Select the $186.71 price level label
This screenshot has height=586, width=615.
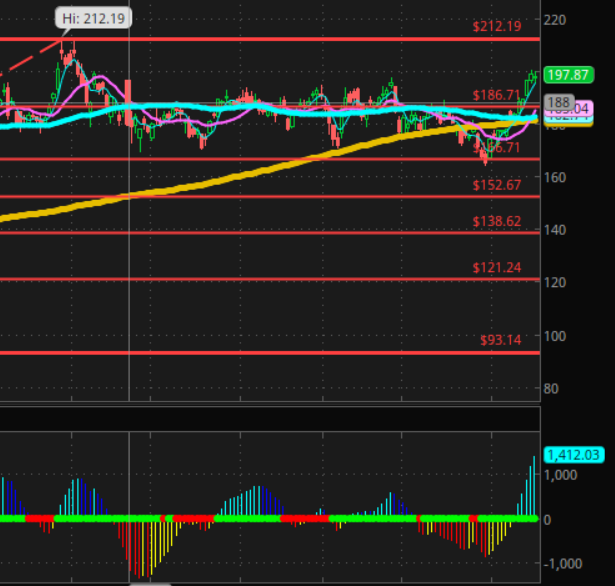(496, 95)
